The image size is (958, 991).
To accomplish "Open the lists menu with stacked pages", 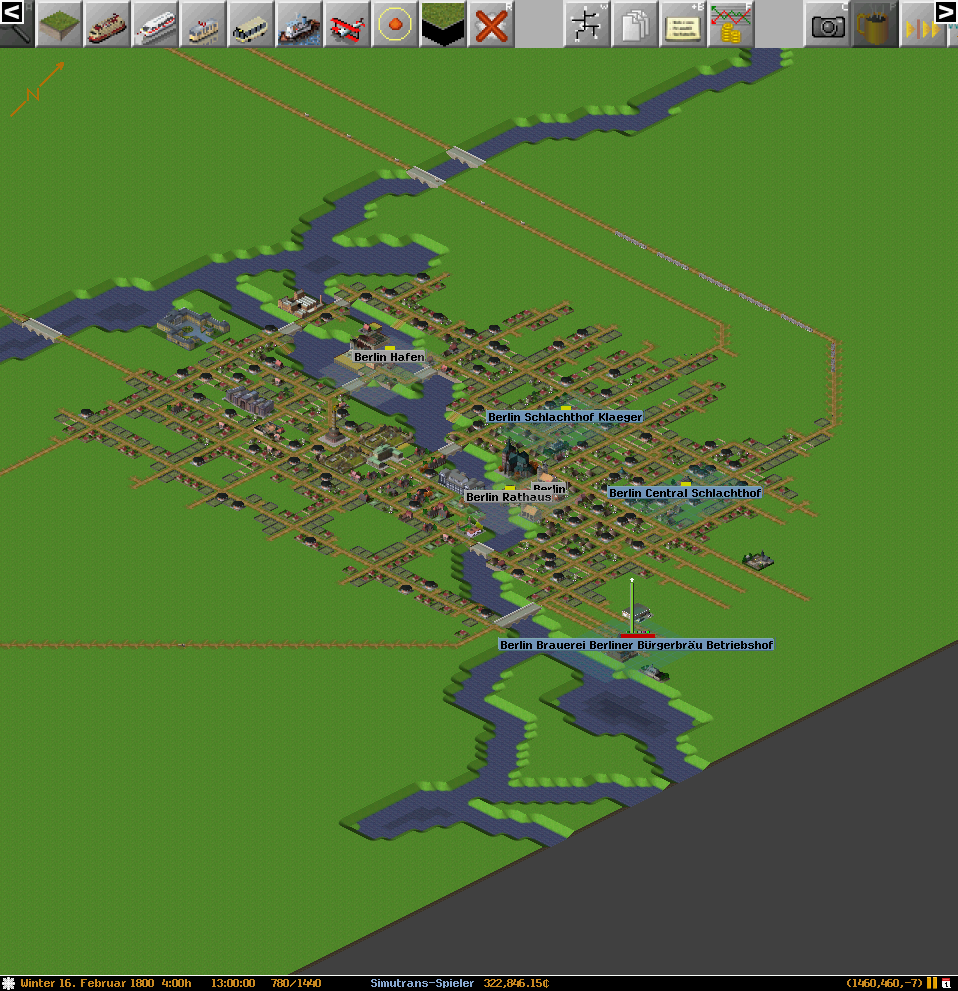I will (635, 24).
